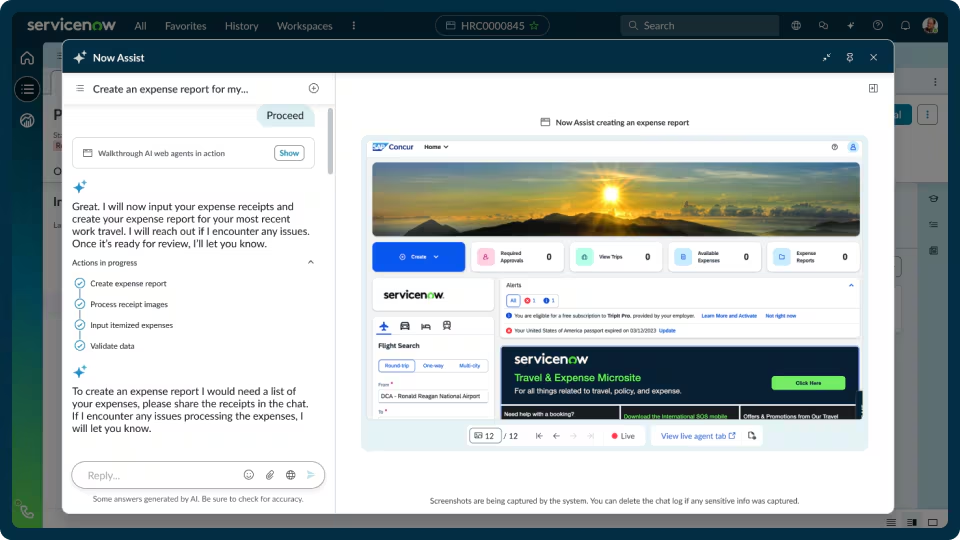Favorite HRC0000845 with the star icon
960x540 pixels.
pos(534,26)
